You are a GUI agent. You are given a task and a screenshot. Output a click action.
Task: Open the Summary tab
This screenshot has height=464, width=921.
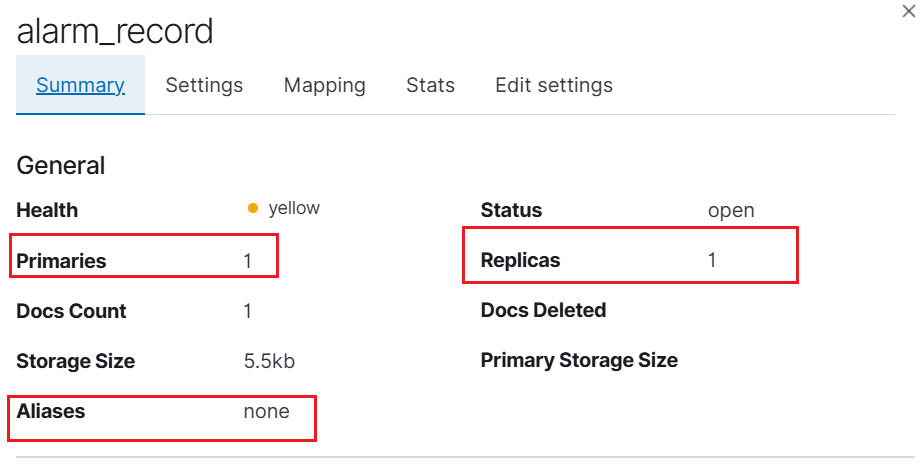[80, 85]
